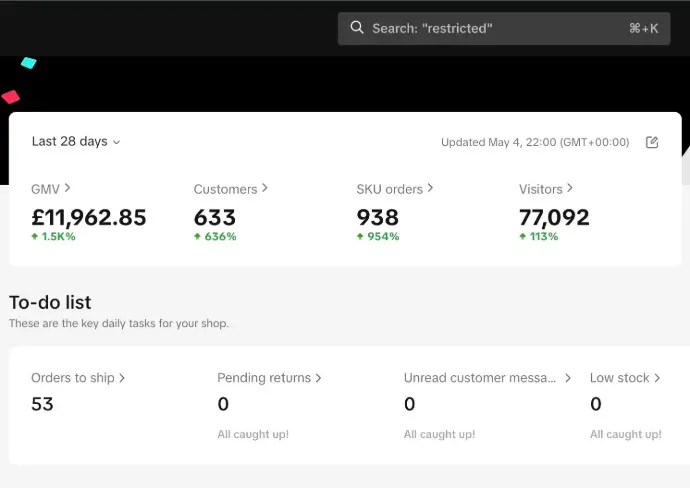Go to Pending returns
The image size is (690, 488).
[269, 378]
